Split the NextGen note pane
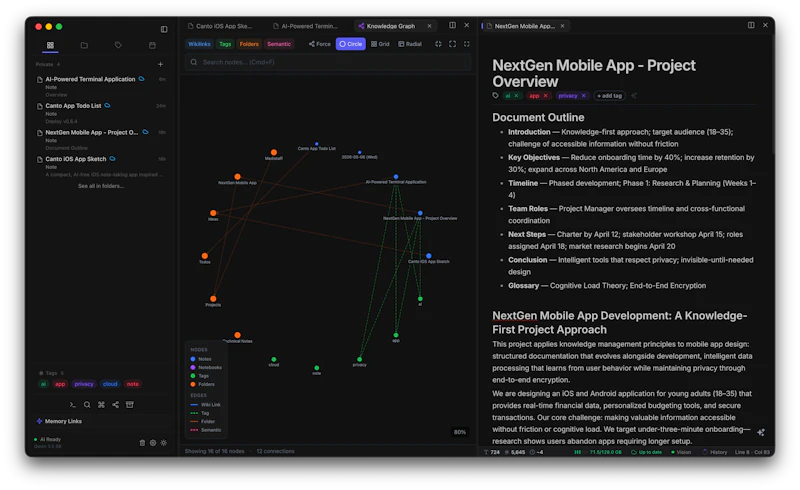The image size is (800, 490). (751, 25)
